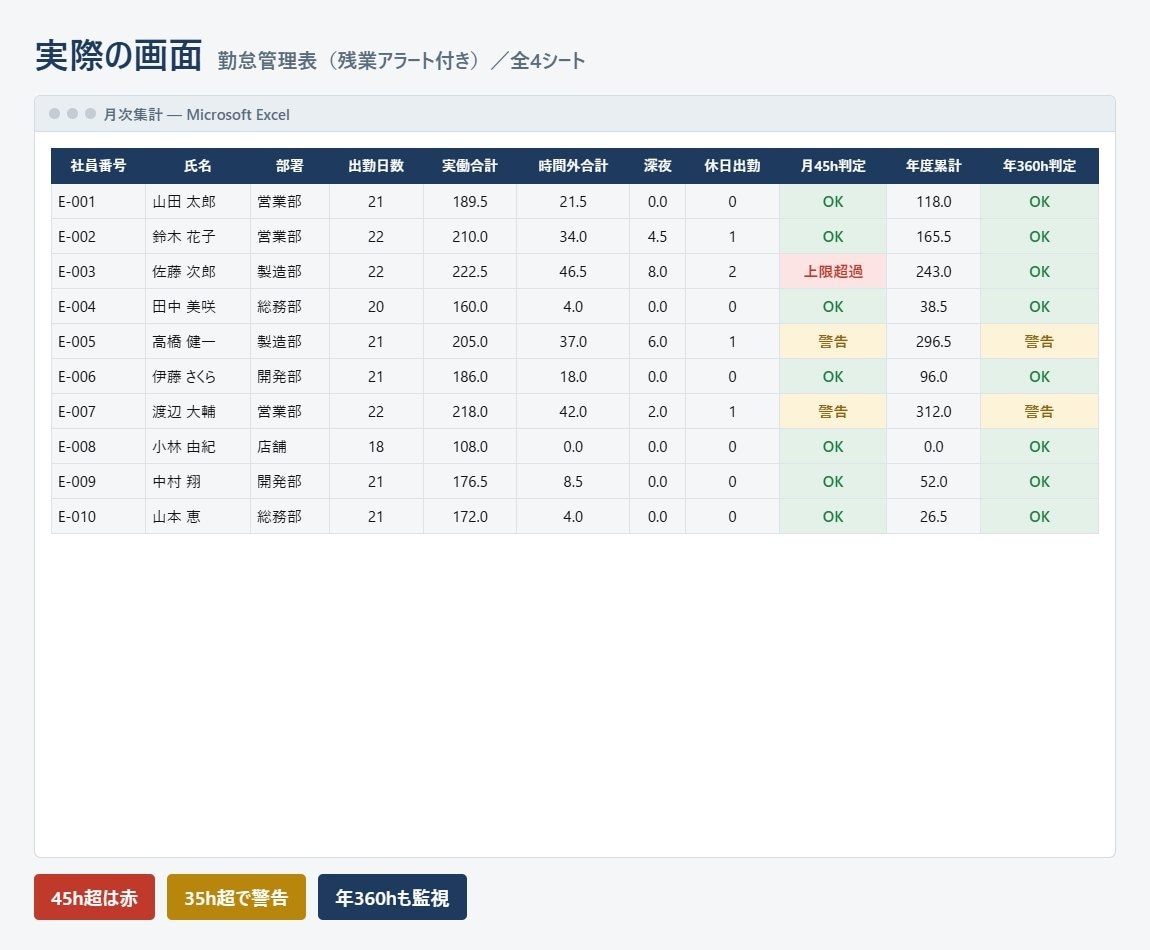Select the 時間外合計 column header
The image size is (1150, 950).
(x=573, y=166)
